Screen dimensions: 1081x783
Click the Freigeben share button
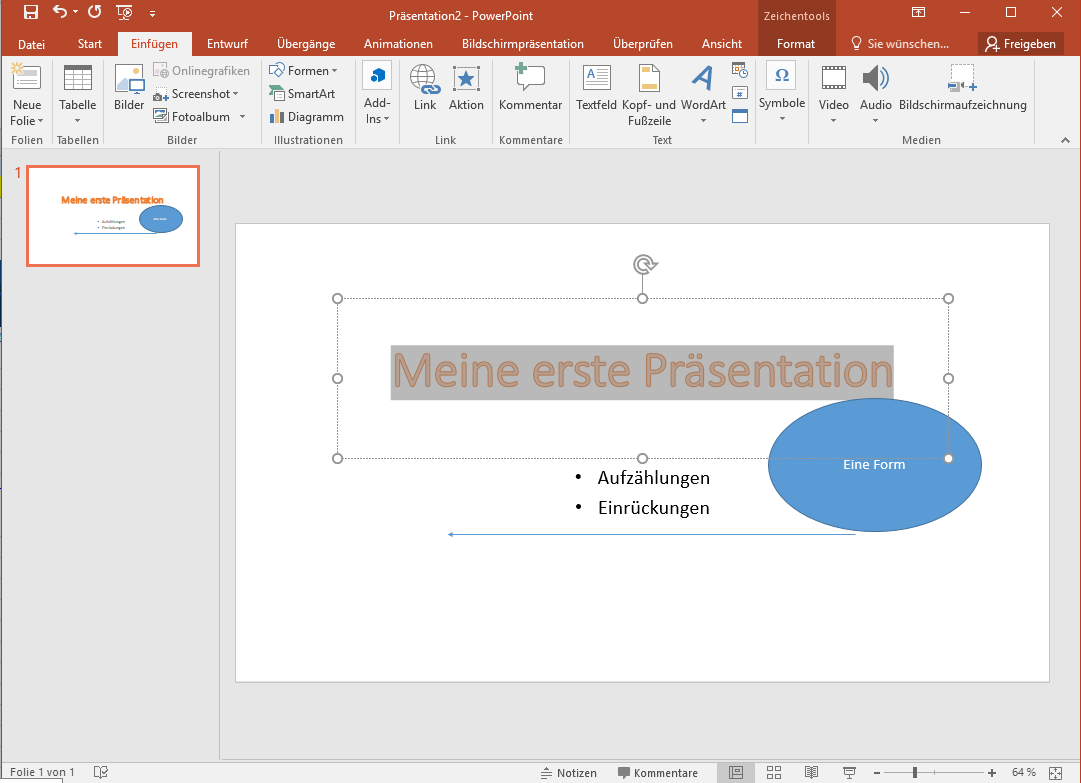pyautogui.click(x=1020, y=44)
